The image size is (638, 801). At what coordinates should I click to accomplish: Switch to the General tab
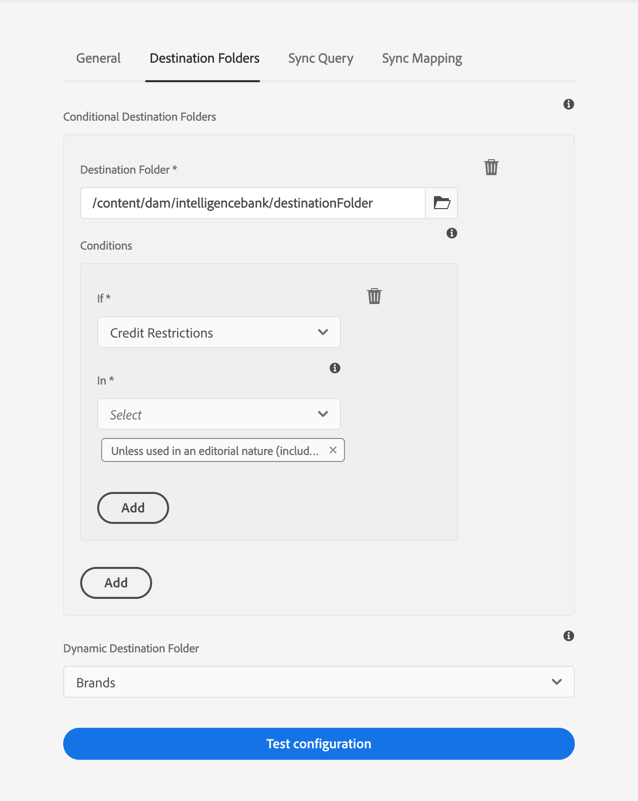[98, 58]
